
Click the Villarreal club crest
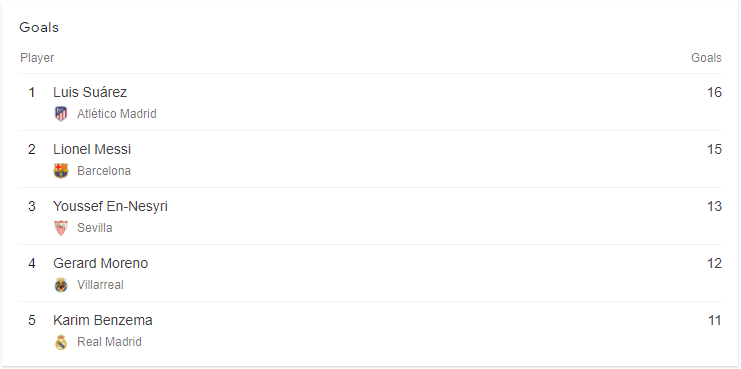(61, 285)
